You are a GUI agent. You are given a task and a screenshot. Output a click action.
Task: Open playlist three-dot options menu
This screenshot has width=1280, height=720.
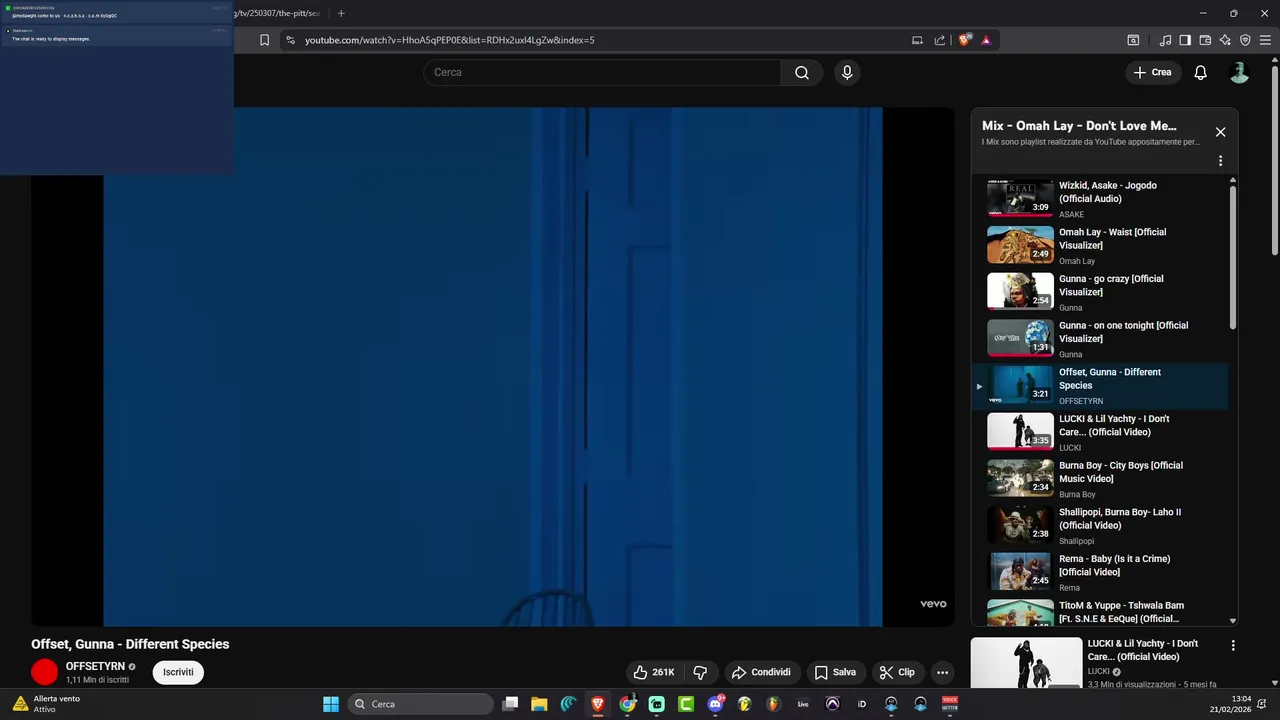(1220, 161)
